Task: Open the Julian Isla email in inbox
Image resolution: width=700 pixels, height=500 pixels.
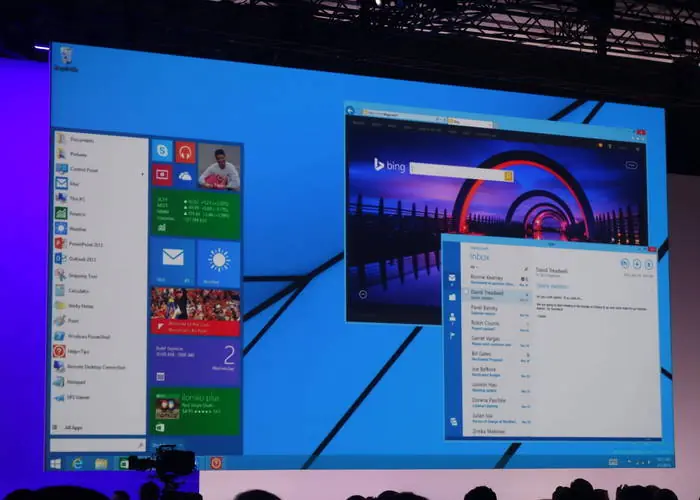Action: tap(501, 418)
